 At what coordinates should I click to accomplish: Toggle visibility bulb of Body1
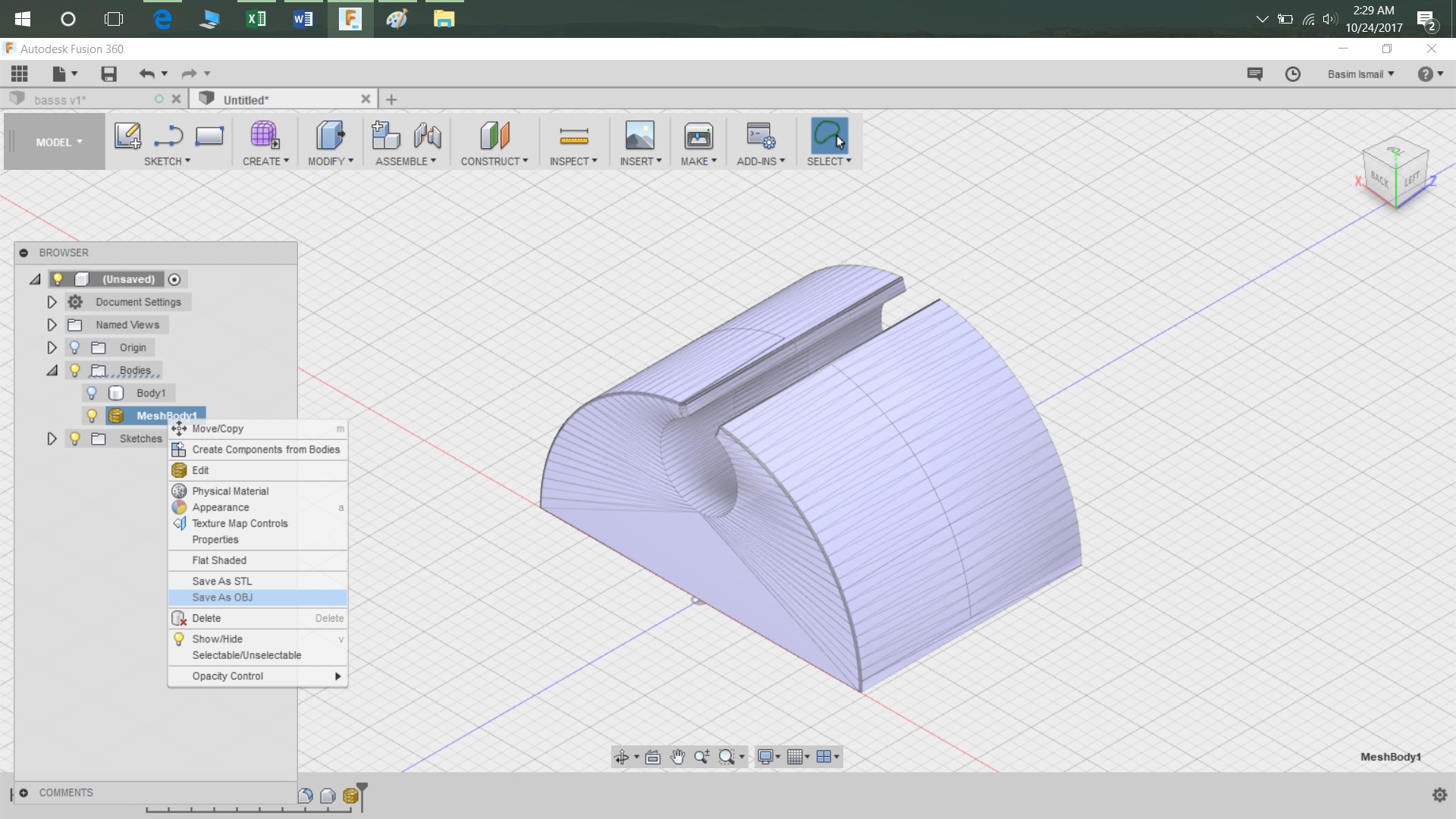coord(92,393)
